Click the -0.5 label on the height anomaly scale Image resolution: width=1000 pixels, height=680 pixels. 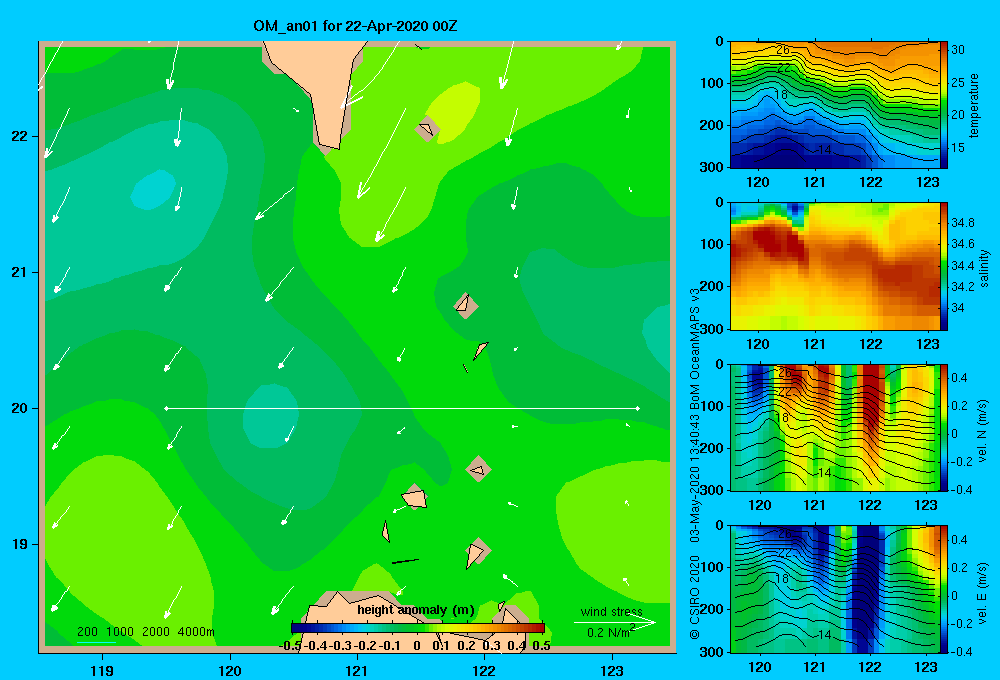[290, 646]
